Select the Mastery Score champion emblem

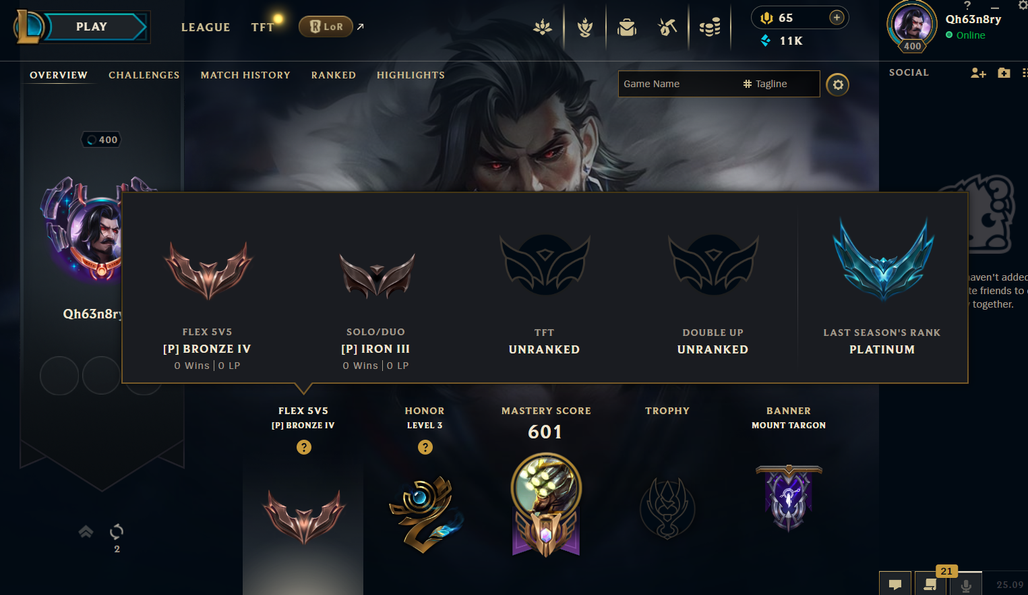[545, 505]
